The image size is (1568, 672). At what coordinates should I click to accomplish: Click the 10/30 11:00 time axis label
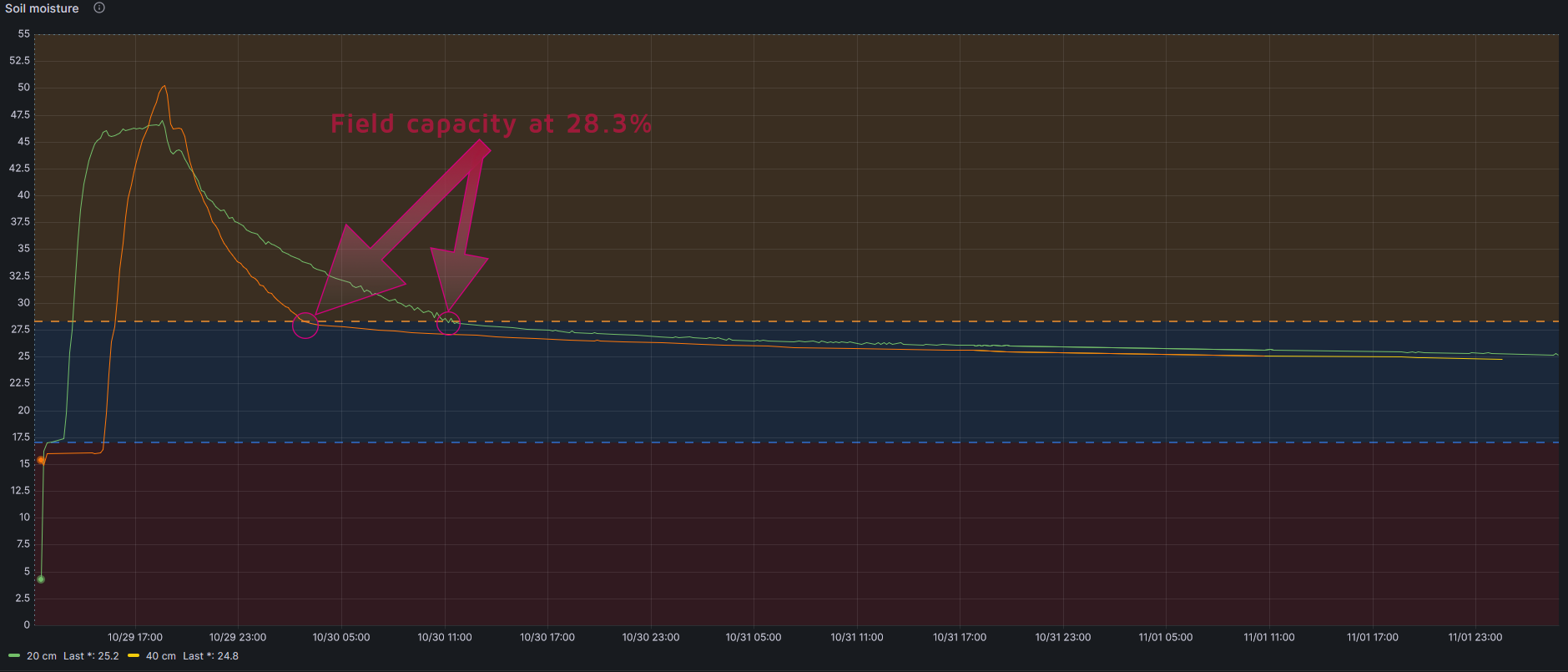pos(445,637)
